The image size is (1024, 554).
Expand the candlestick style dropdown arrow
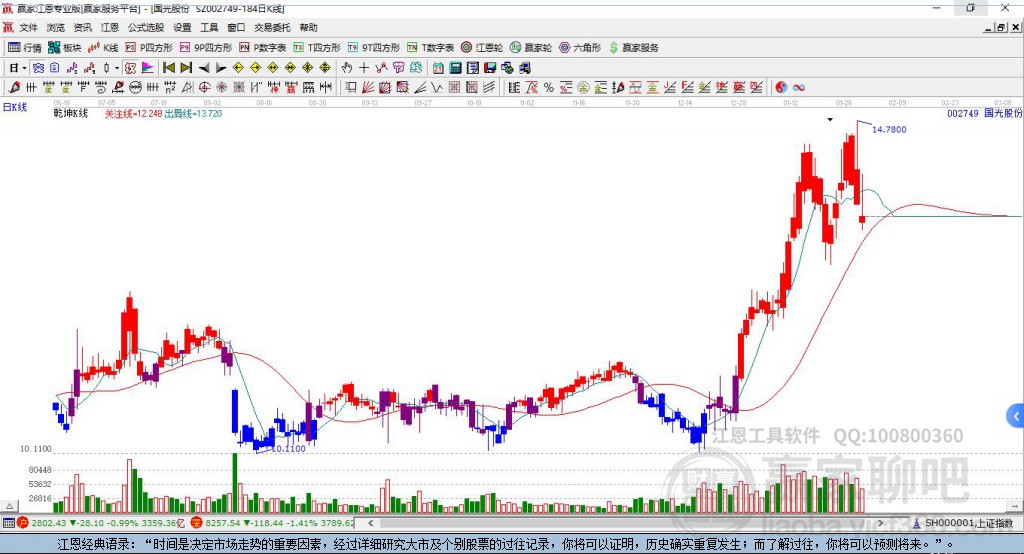tap(116, 68)
